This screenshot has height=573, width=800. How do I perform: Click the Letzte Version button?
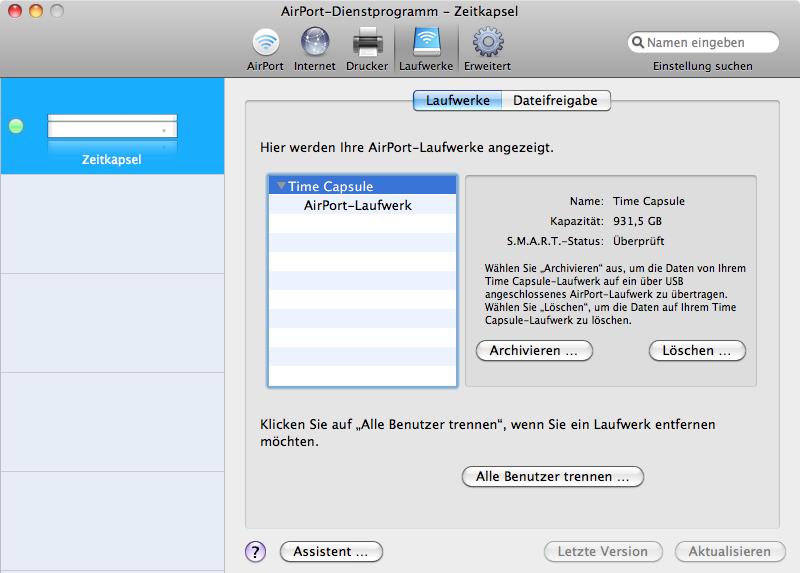click(603, 552)
